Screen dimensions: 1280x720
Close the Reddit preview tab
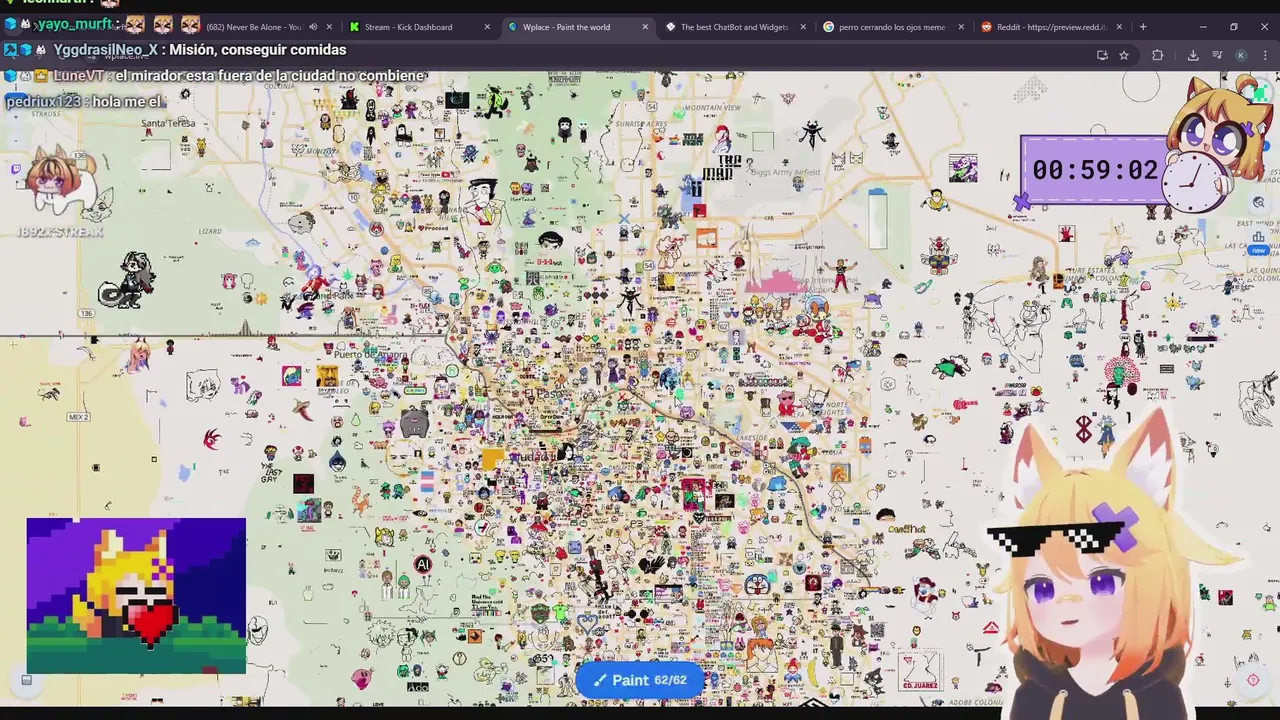[x=1119, y=27]
